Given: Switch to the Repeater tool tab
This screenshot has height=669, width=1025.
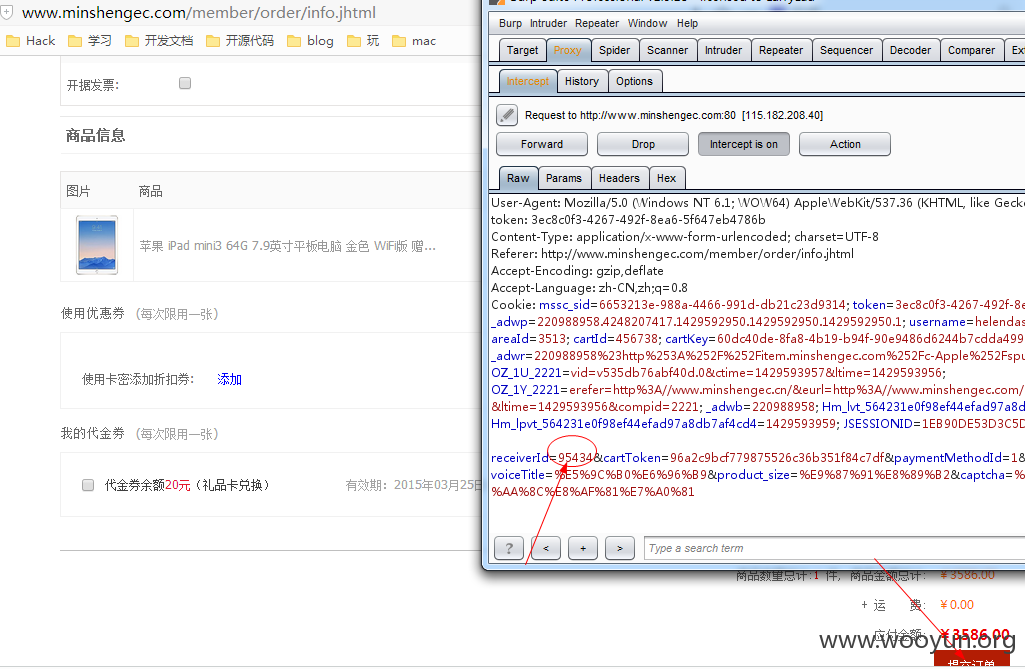Looking at the screenshot, I should pos(781,50).
